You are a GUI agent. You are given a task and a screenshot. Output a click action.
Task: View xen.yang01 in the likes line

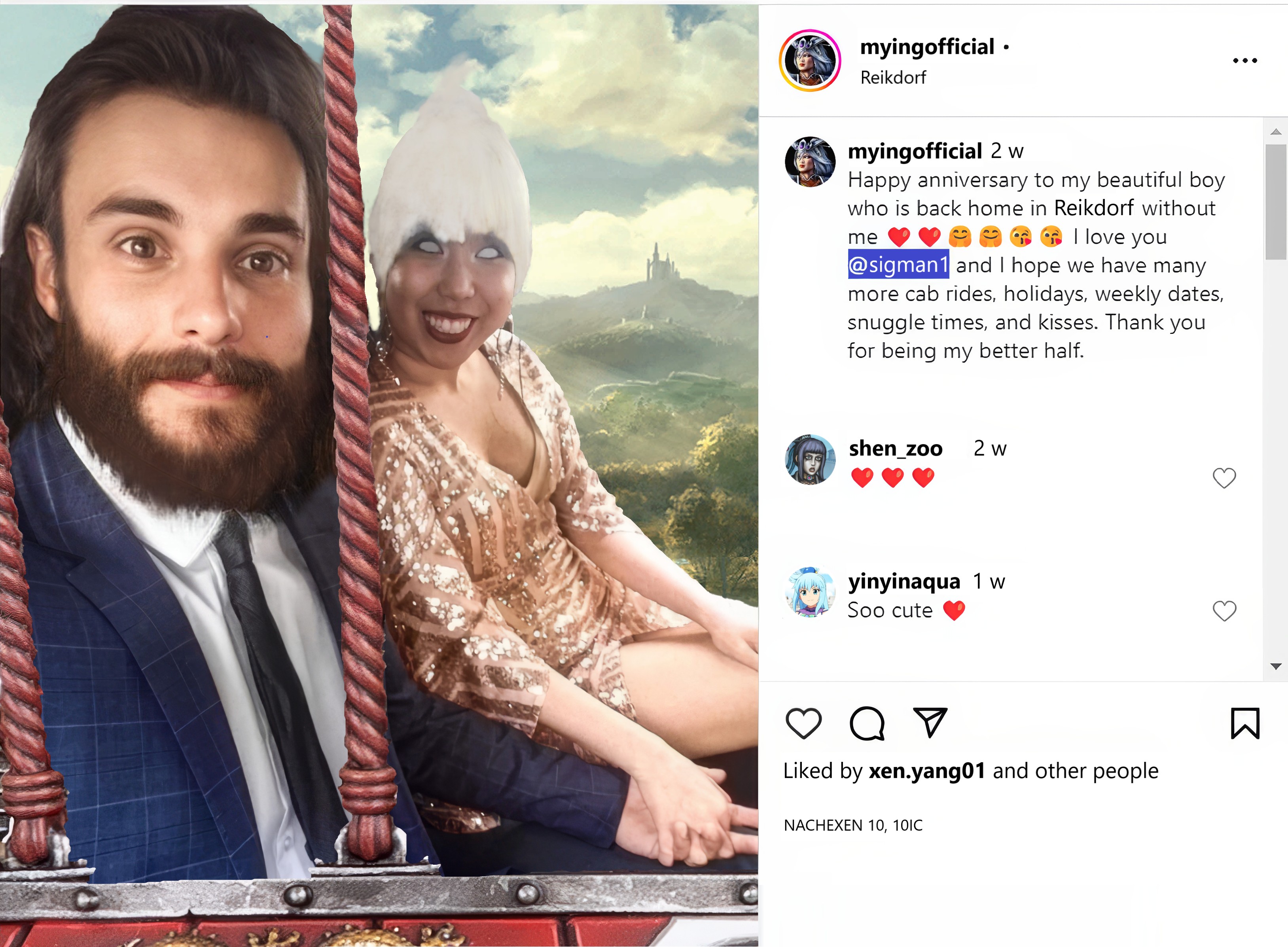[x=927, y=771]
